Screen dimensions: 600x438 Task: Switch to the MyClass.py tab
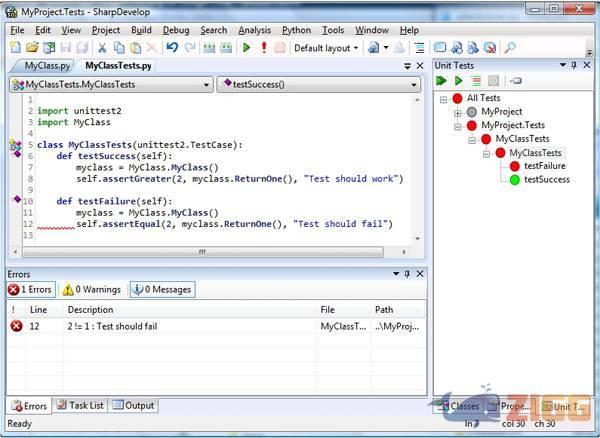coord(45,65)
